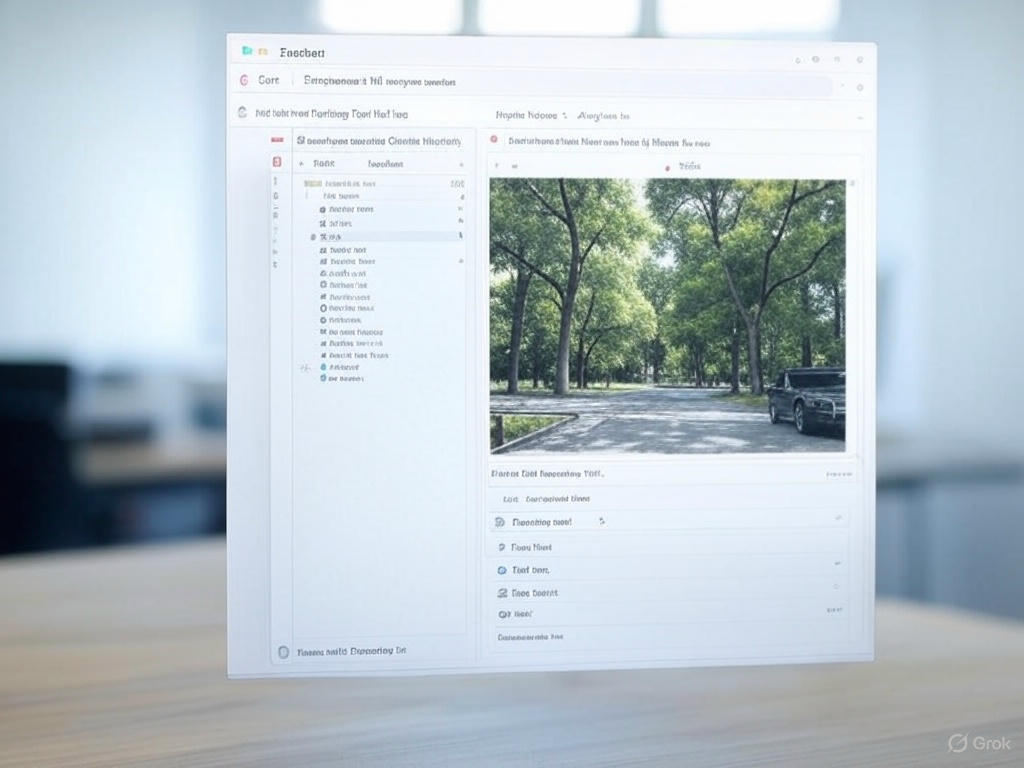
Task: Click the red dot icon in preview panel header
Action: (x=494, y=141)
